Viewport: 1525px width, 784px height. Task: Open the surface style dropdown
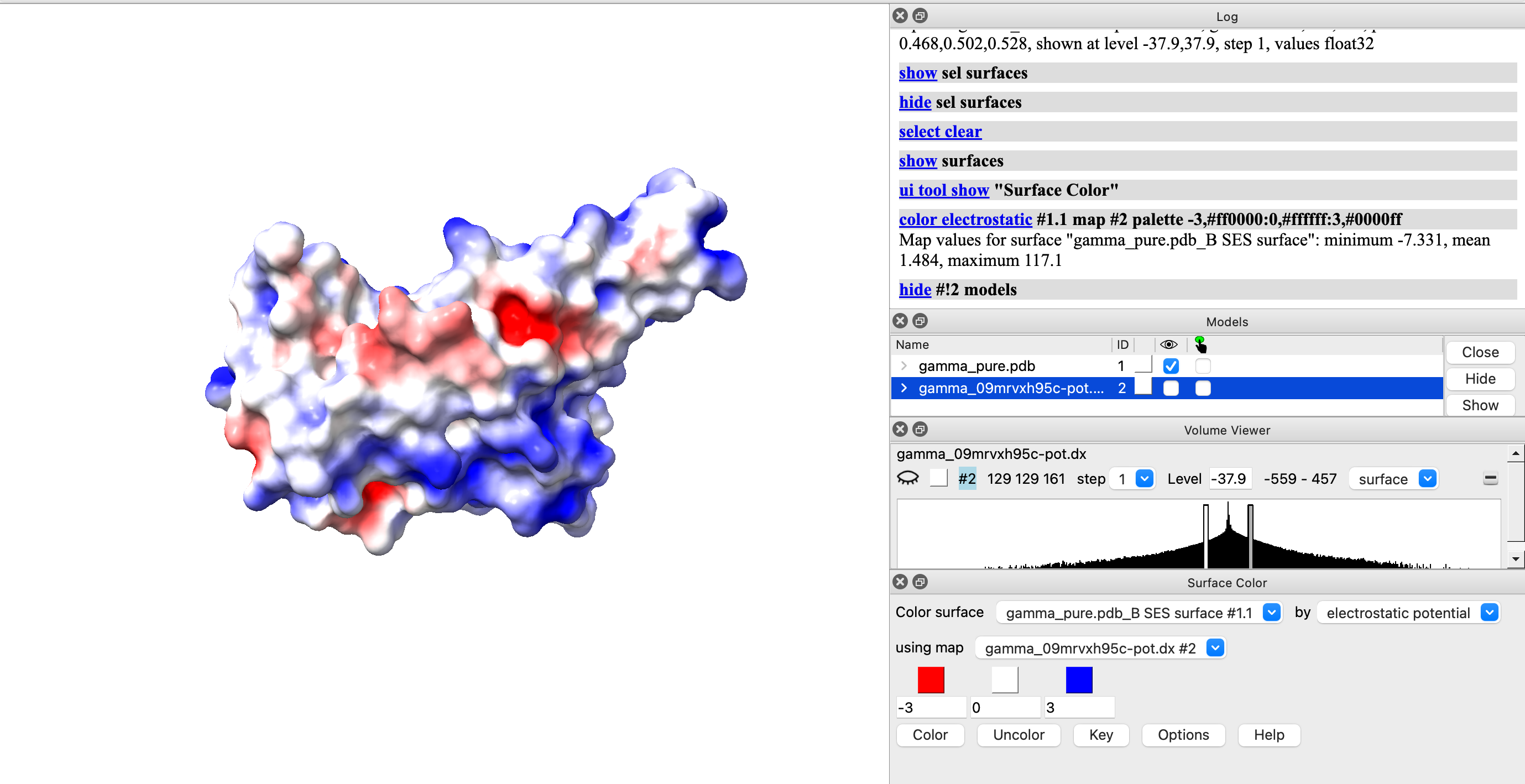click(1393, 478)
